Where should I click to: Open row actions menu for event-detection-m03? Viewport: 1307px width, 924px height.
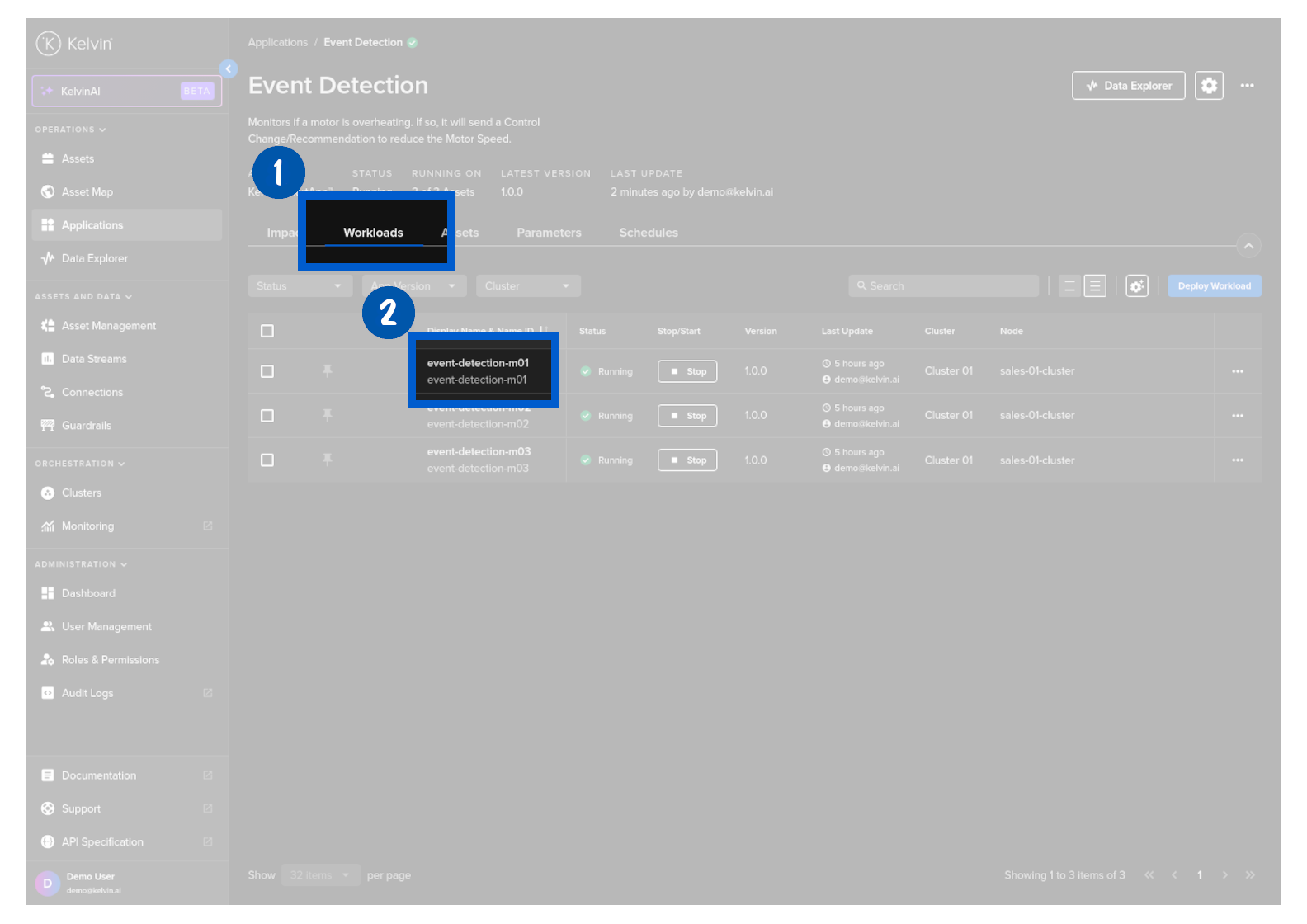click(1237, 460)
